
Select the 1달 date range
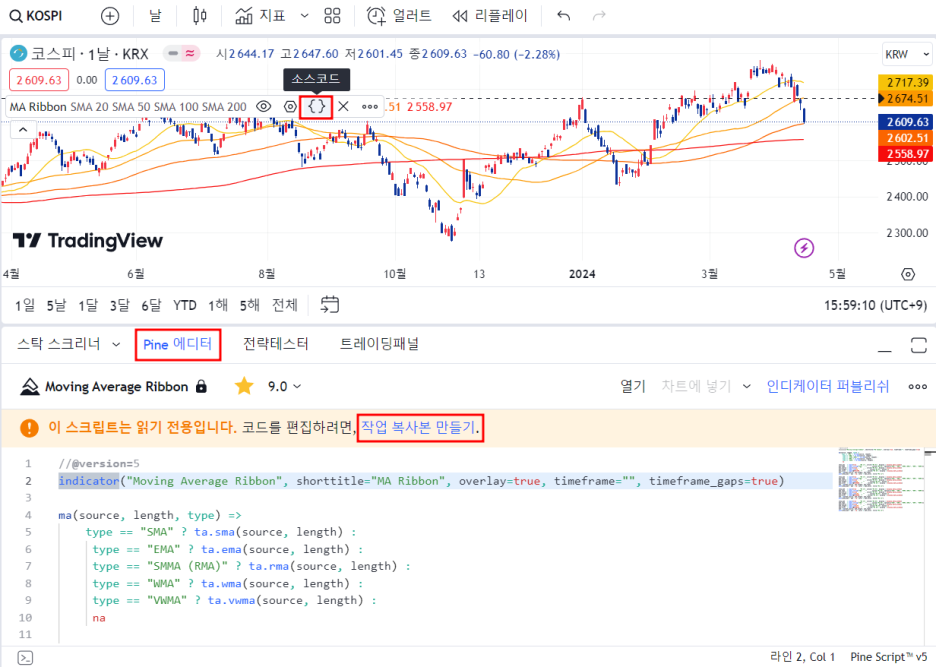click(x=88, y=306)
